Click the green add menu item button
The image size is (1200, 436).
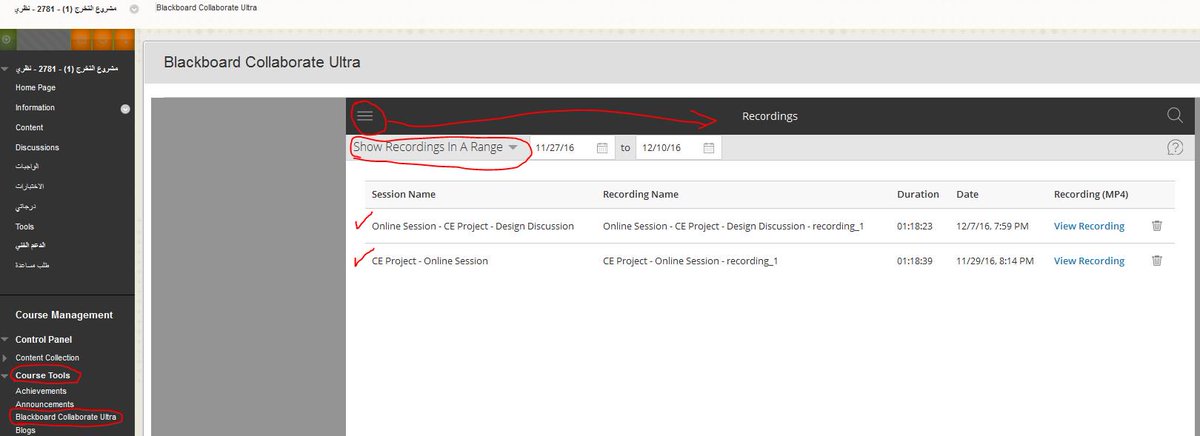[6, 40]
